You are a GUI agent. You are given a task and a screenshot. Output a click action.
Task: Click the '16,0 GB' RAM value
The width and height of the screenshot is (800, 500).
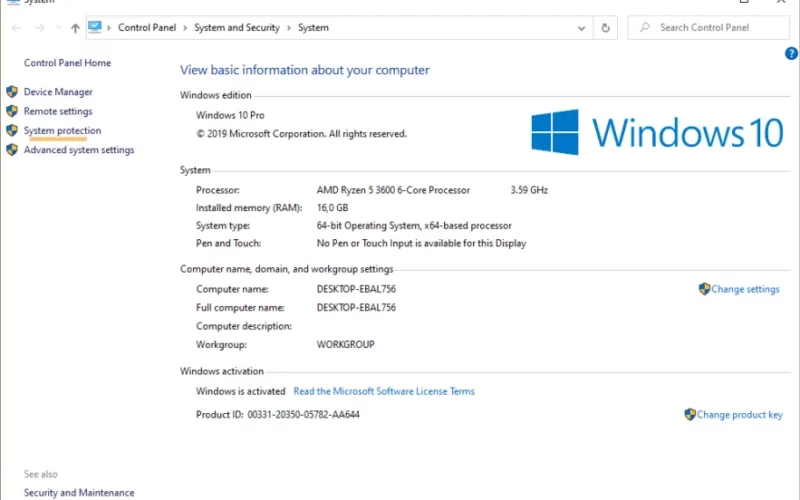click(332, 208)
